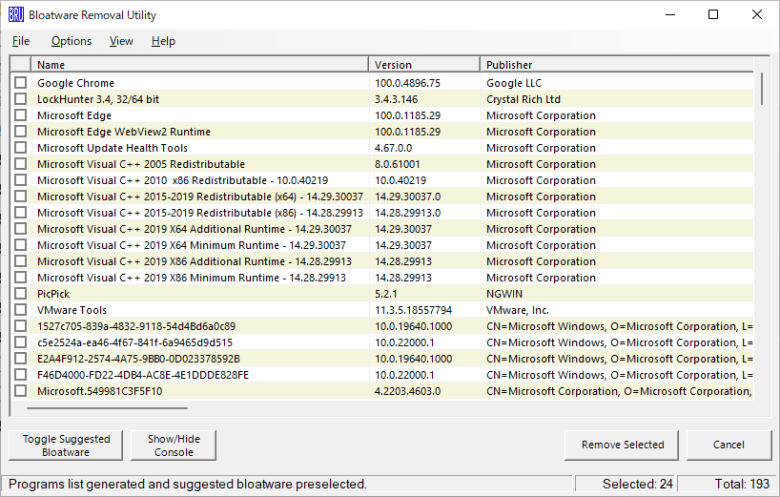Viewport: 780px width, 497px height.
Task: Sort list by Name column header
Action: click(199, 65)
